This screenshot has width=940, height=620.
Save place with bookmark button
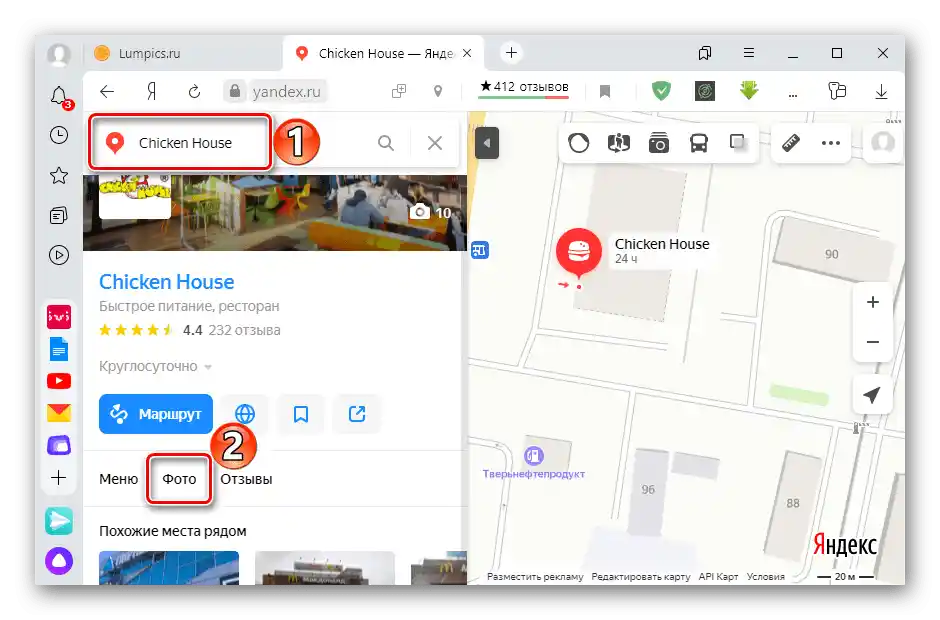(x=301, y=414)
